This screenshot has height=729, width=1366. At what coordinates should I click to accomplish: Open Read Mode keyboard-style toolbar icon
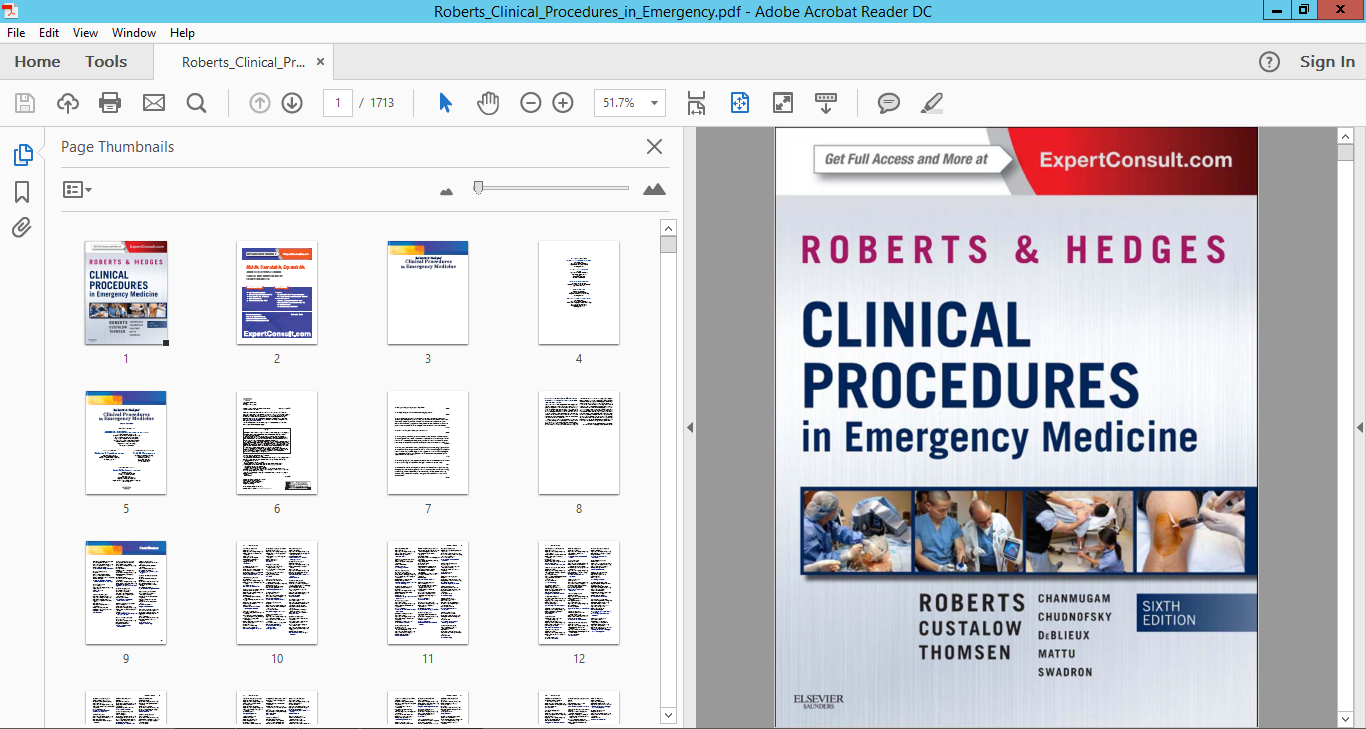pos(826,103)
